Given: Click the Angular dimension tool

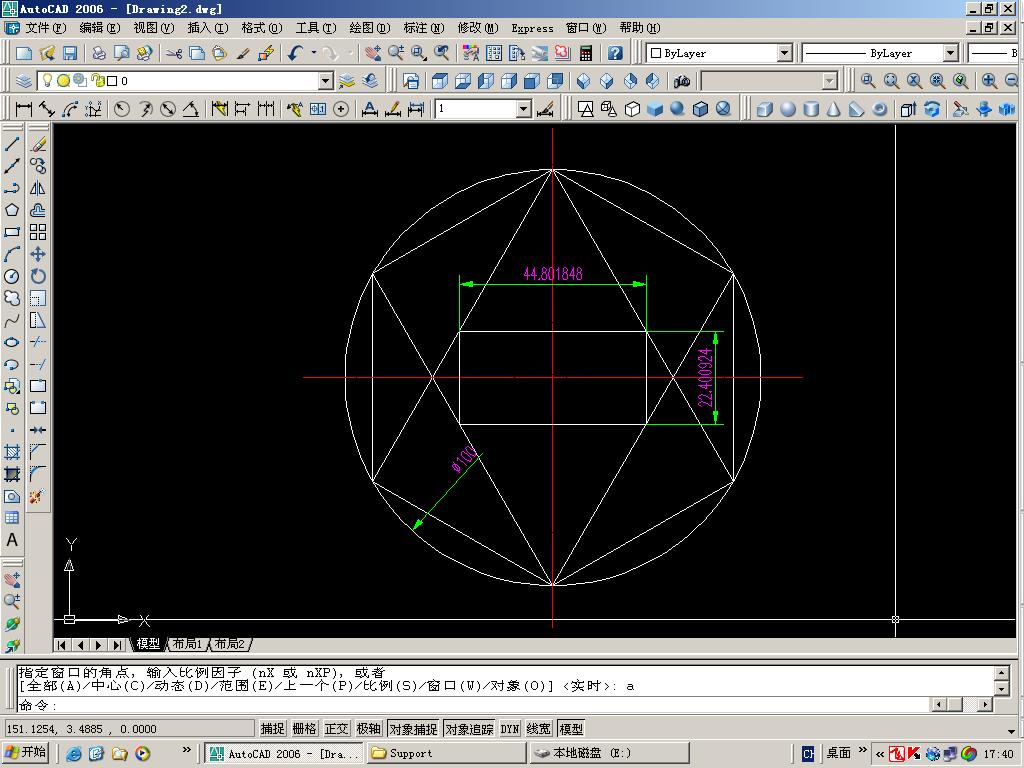Looking at the screenshot, I should (190, 109).
